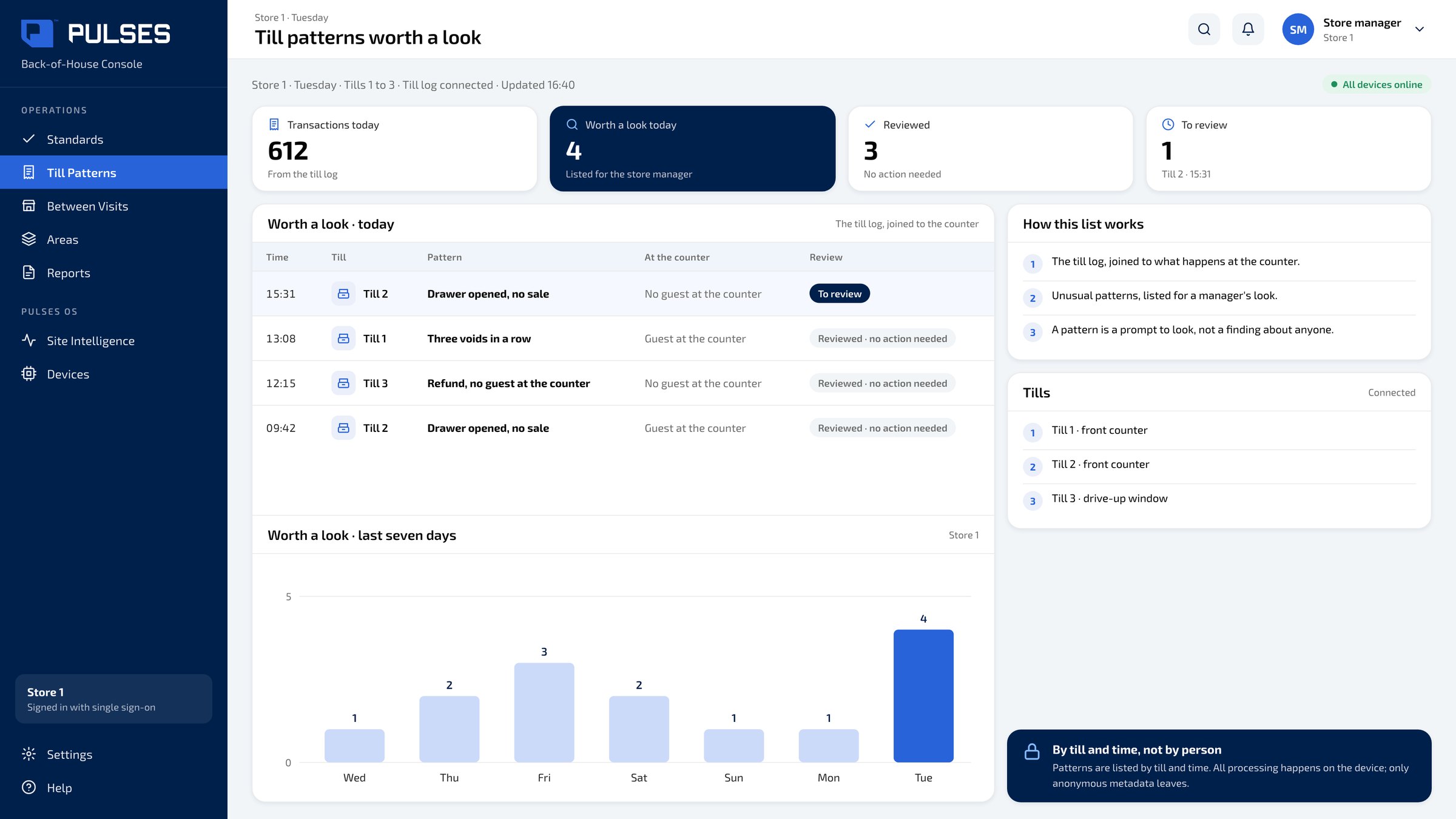Click the Between Visits storefront icon
The width and height of the screenshot is (1456, 819).
[x=29, y=206]
